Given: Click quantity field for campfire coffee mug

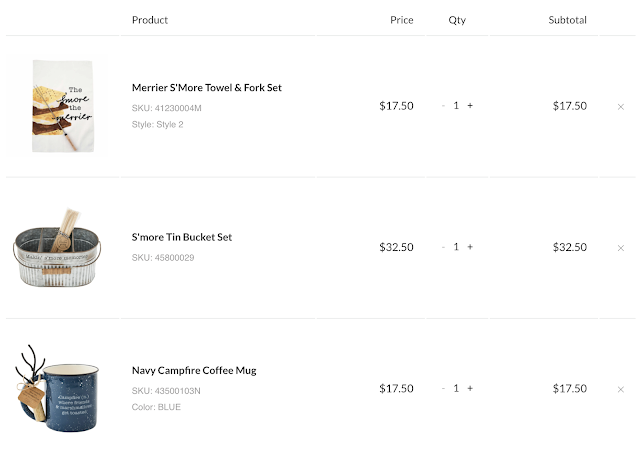Looking at the screenshot, I should click(x=457, y=388).
